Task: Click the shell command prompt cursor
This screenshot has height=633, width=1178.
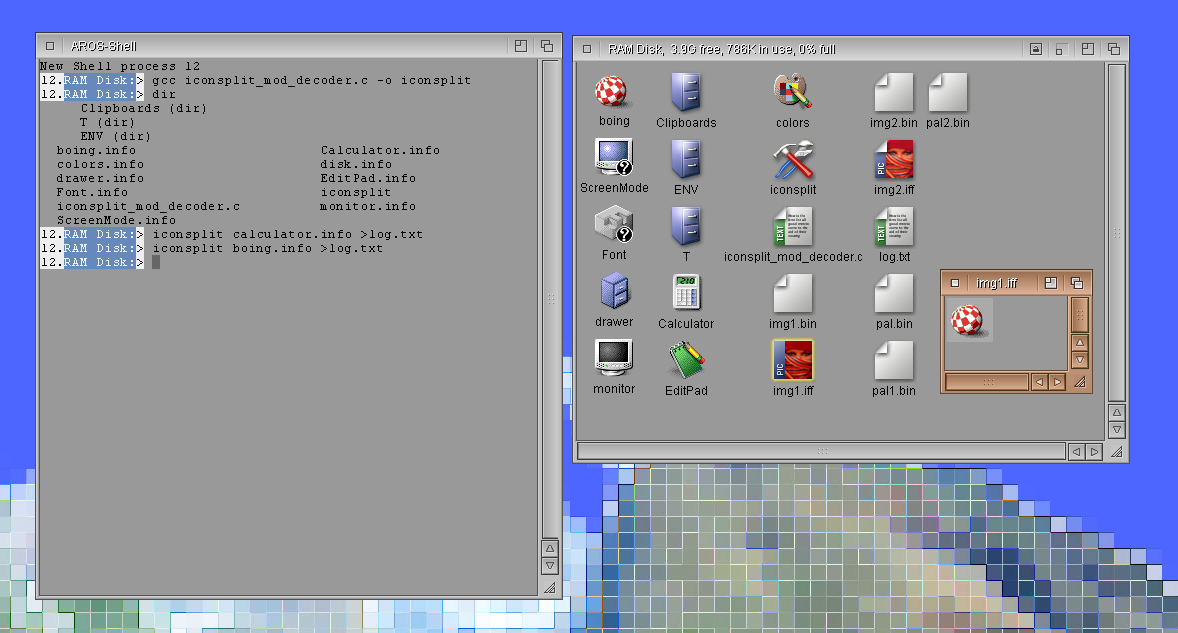Action: click(155, 262)
